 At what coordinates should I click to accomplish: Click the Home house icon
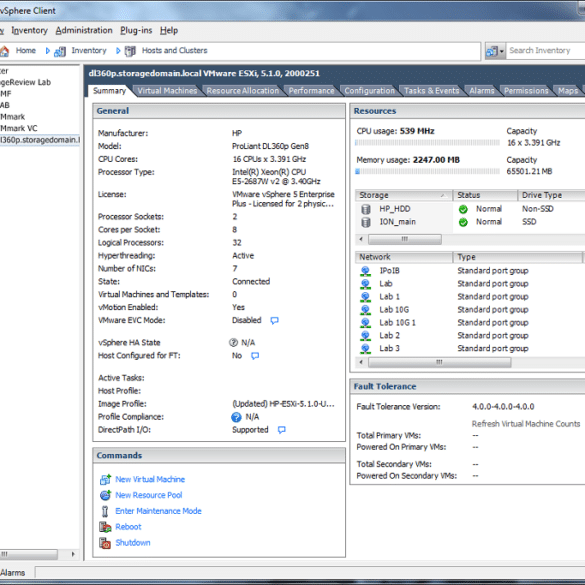(4, 51)
